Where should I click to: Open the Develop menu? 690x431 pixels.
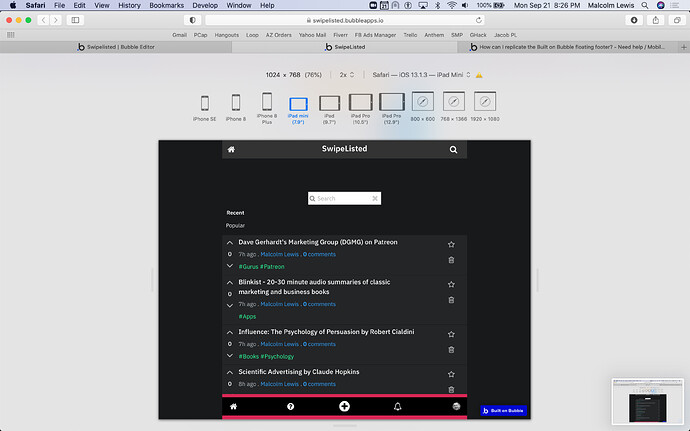[205, 5]
